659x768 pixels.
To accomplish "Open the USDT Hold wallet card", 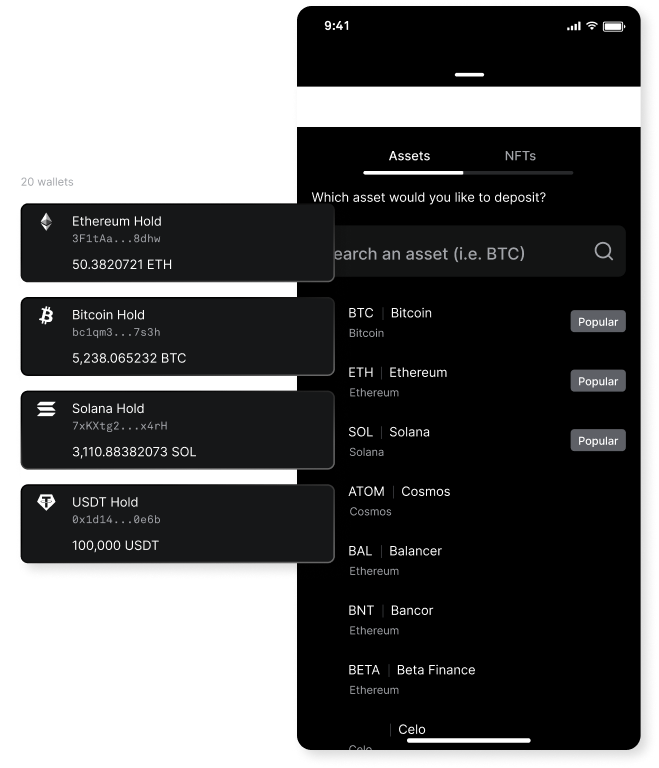I will (x=177, y=524).
